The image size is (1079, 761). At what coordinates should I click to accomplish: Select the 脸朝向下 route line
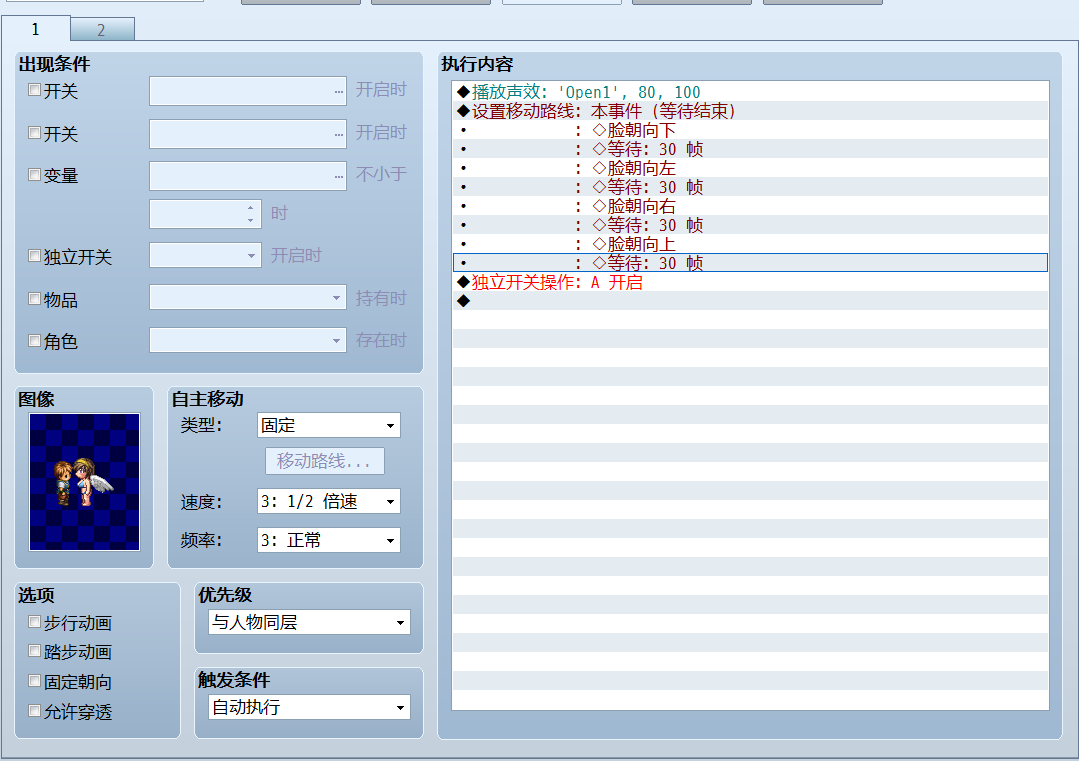tap(750, 130)
